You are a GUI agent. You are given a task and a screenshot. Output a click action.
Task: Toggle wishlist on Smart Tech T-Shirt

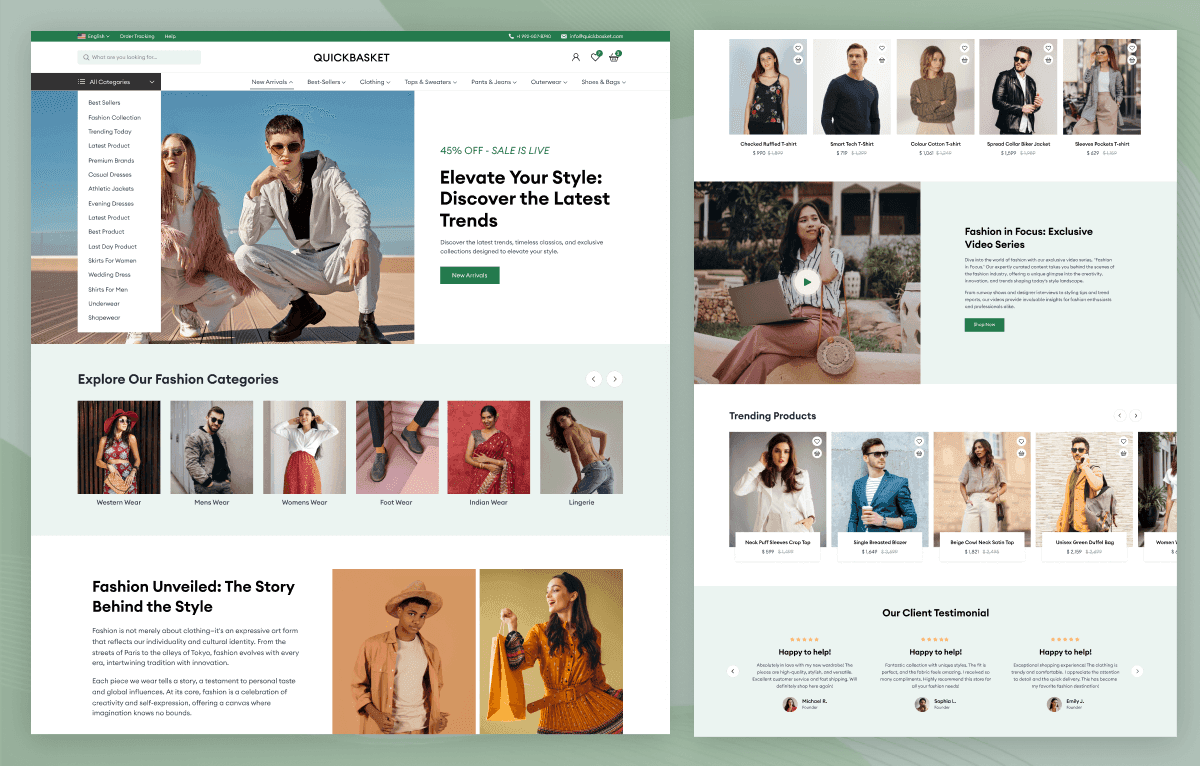(881, 47)
